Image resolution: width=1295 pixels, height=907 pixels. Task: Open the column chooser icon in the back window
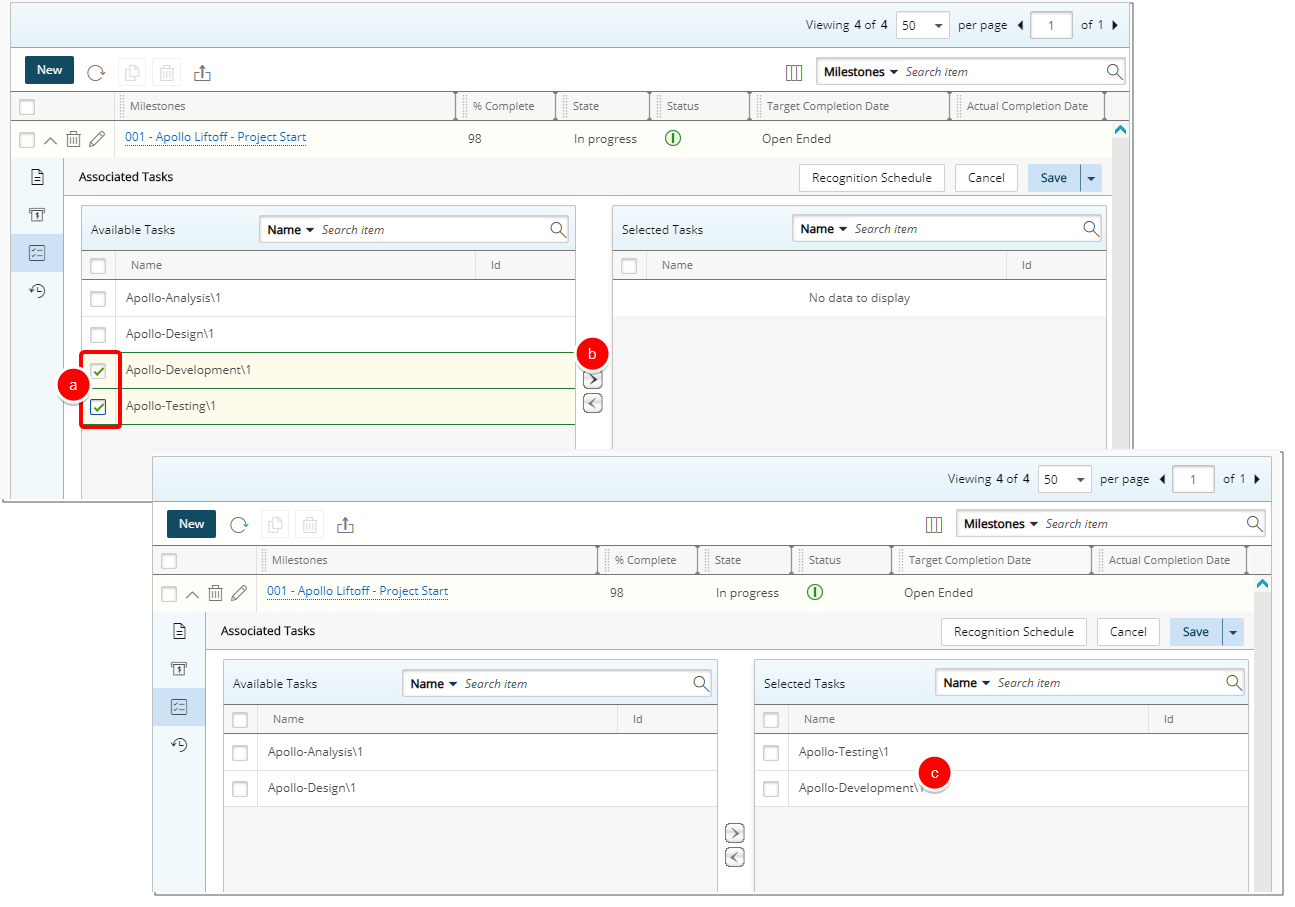(x=794, y=72)
